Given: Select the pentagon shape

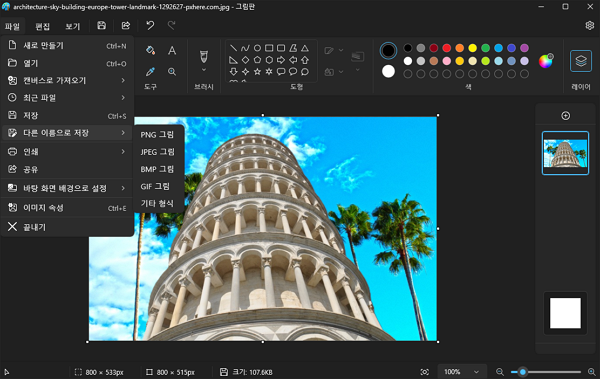Looking at the screenshot, I should click(x=257, y=60).
